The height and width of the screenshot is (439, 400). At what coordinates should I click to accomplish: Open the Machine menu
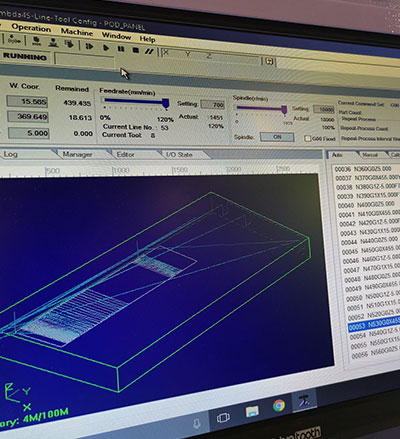pyautogui.click(x=77, y=32)
